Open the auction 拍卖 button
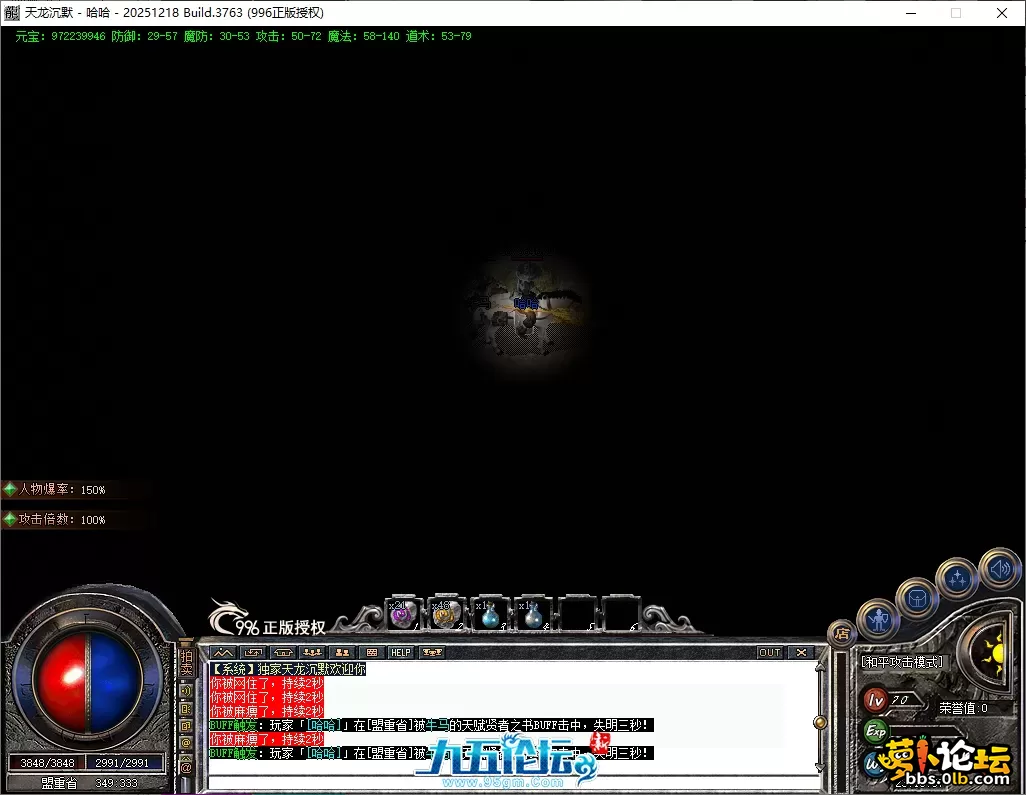 pos(186,662)
